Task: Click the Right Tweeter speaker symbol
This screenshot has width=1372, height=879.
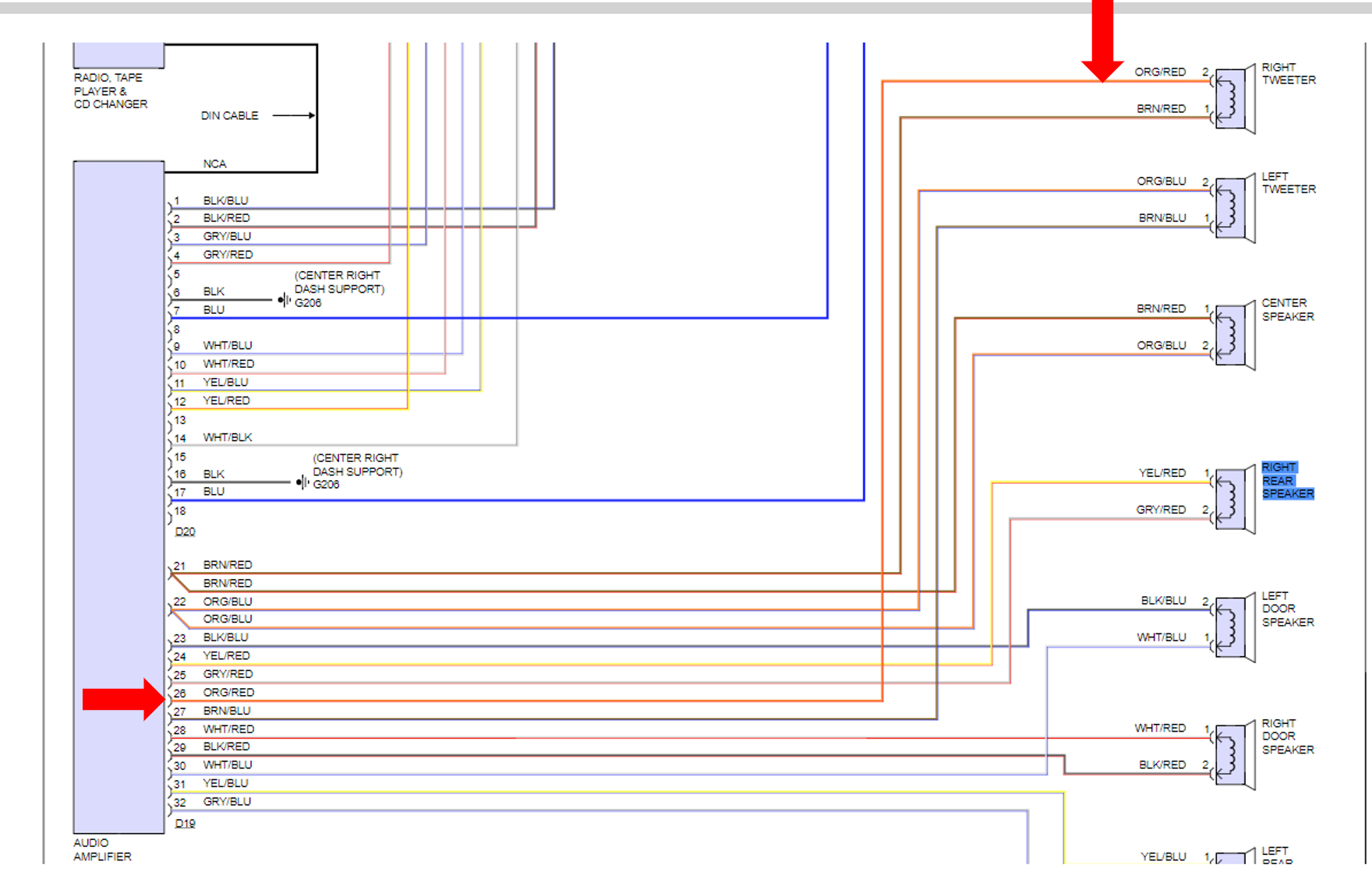Action: (1235, 100)
